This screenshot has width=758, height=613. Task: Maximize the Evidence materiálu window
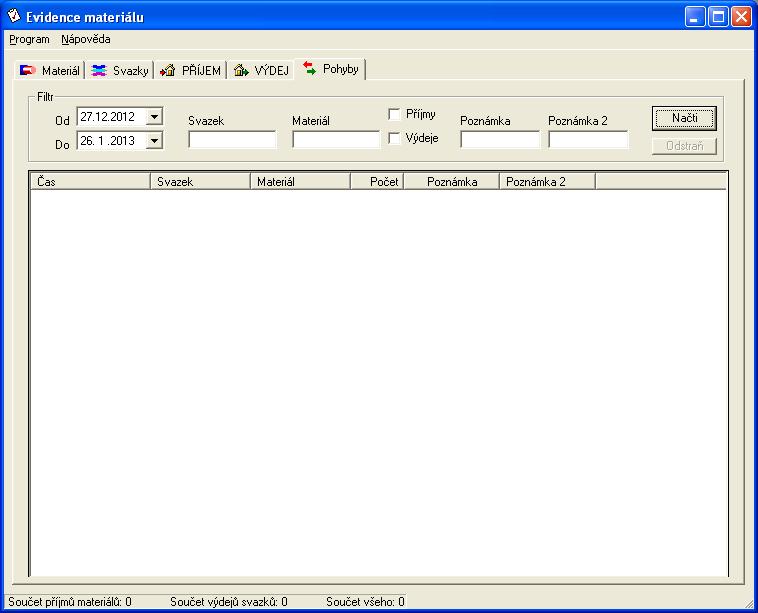[718, 17]
